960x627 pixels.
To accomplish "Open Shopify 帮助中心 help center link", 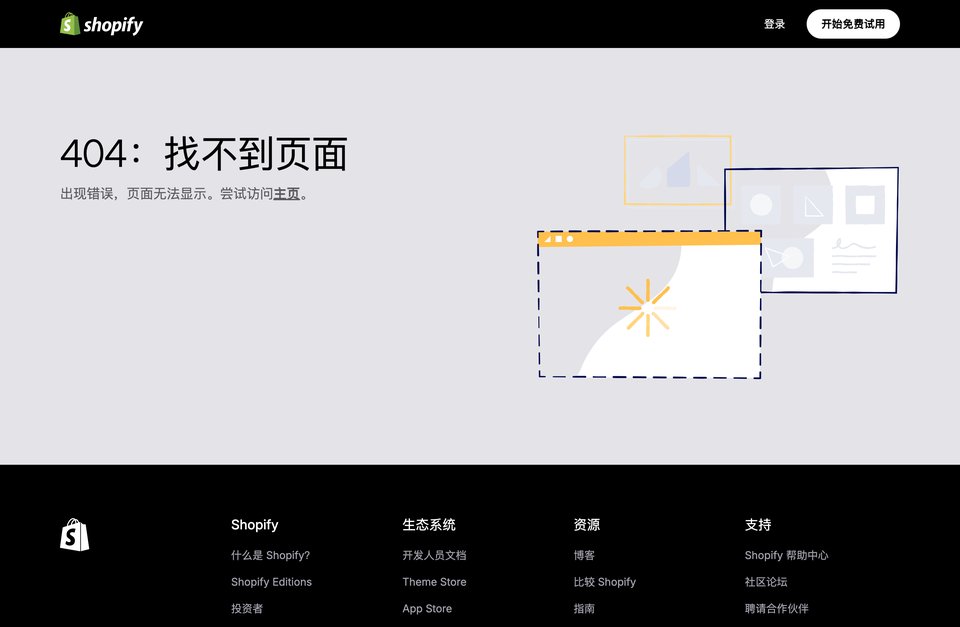I will coord(786,555).
